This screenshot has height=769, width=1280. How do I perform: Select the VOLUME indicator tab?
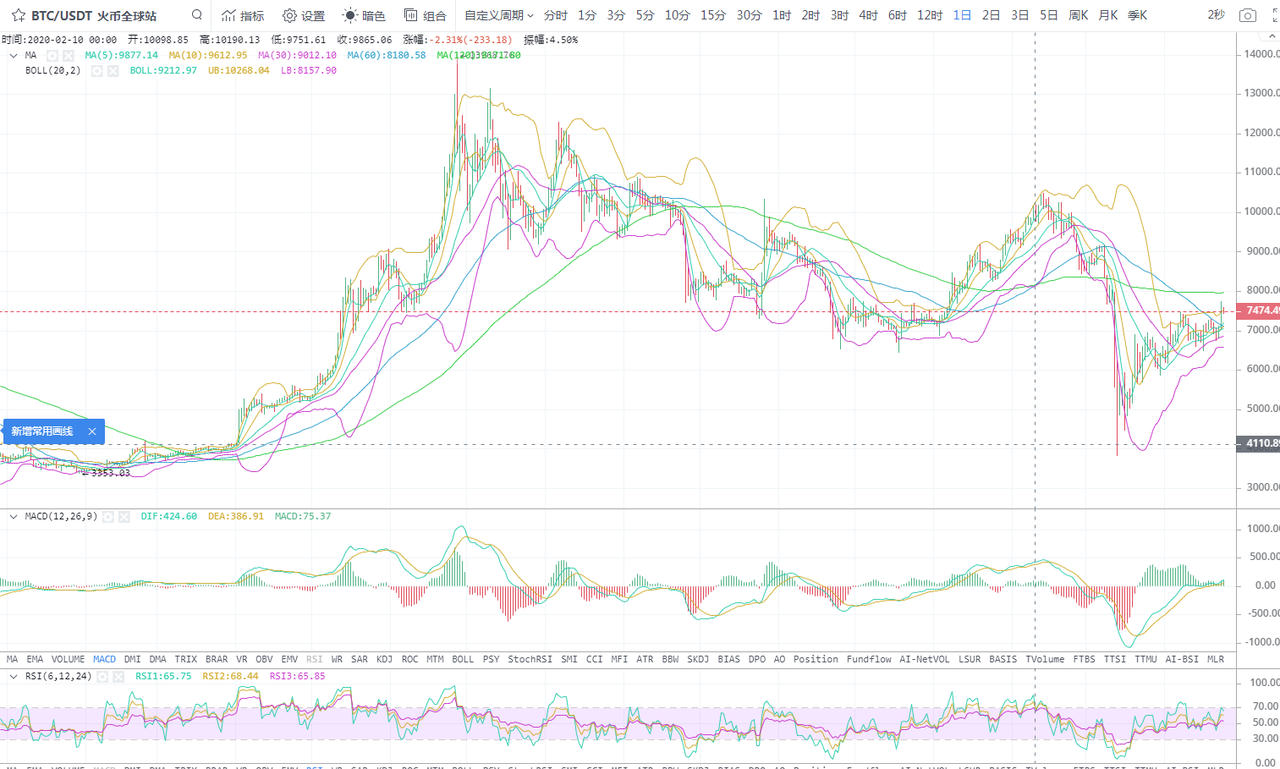click(x=68, y=660)
